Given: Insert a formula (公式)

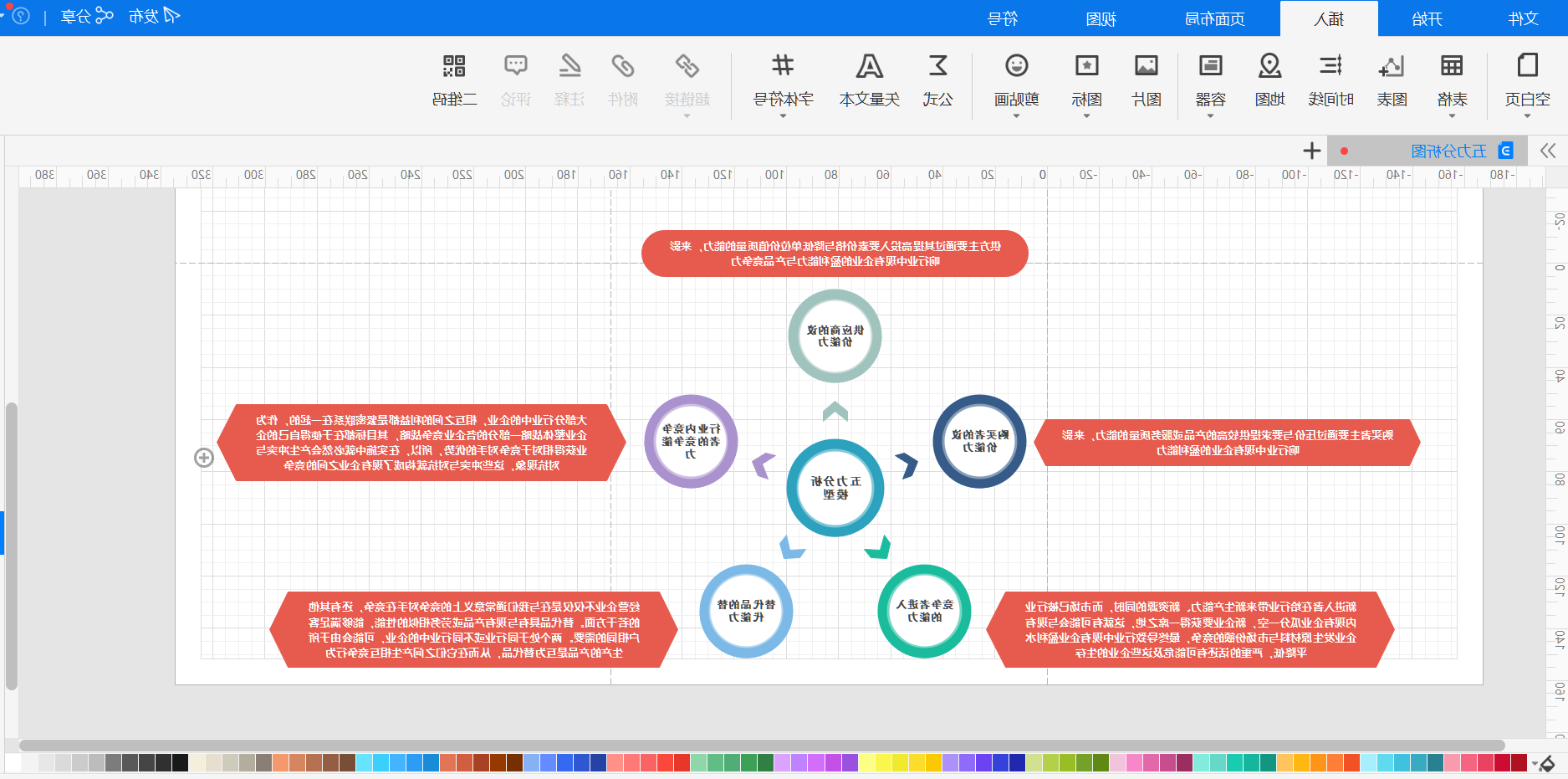Looking at the screenshot, I should [x=937, y=81].
